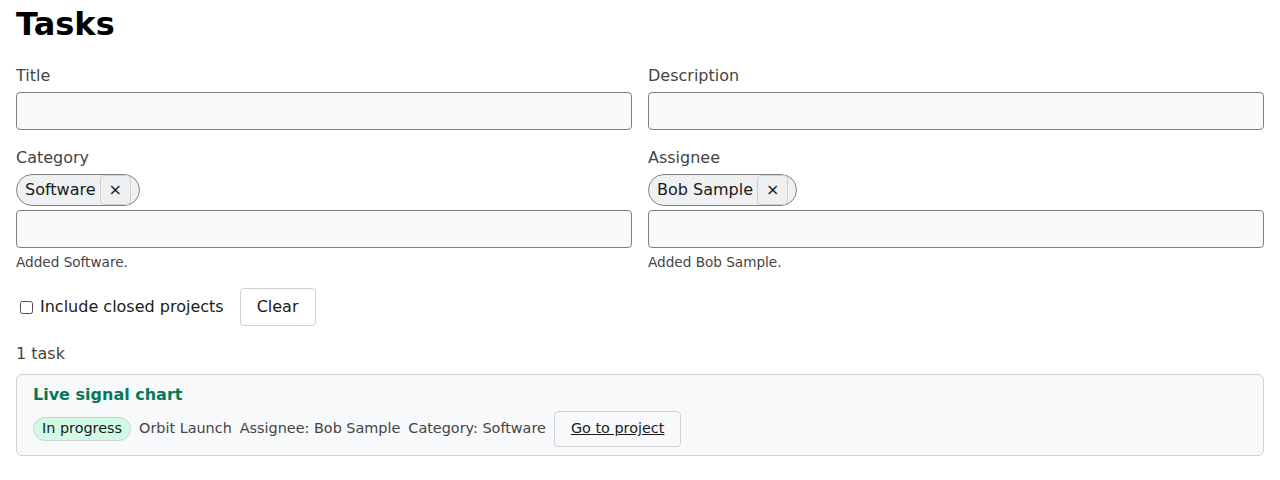Select the Orbit Launch project name

tap(185, 428)
